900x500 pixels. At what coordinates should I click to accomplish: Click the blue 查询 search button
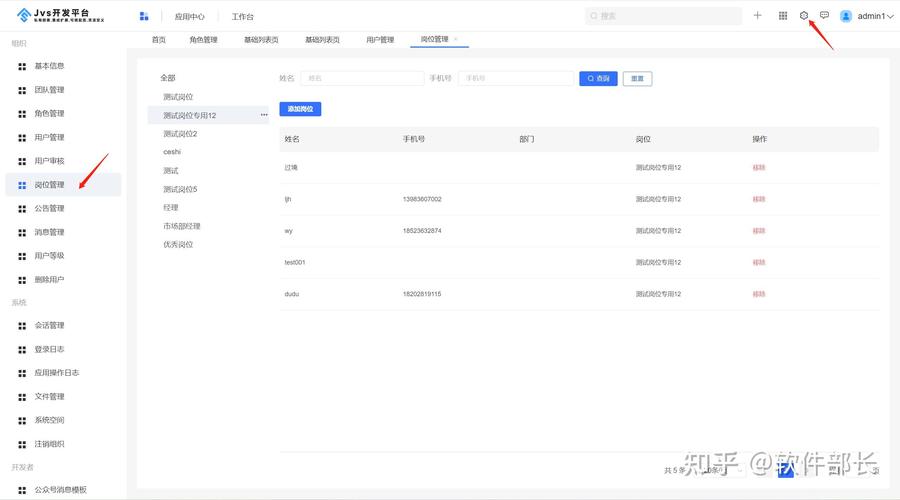(598, 79)
